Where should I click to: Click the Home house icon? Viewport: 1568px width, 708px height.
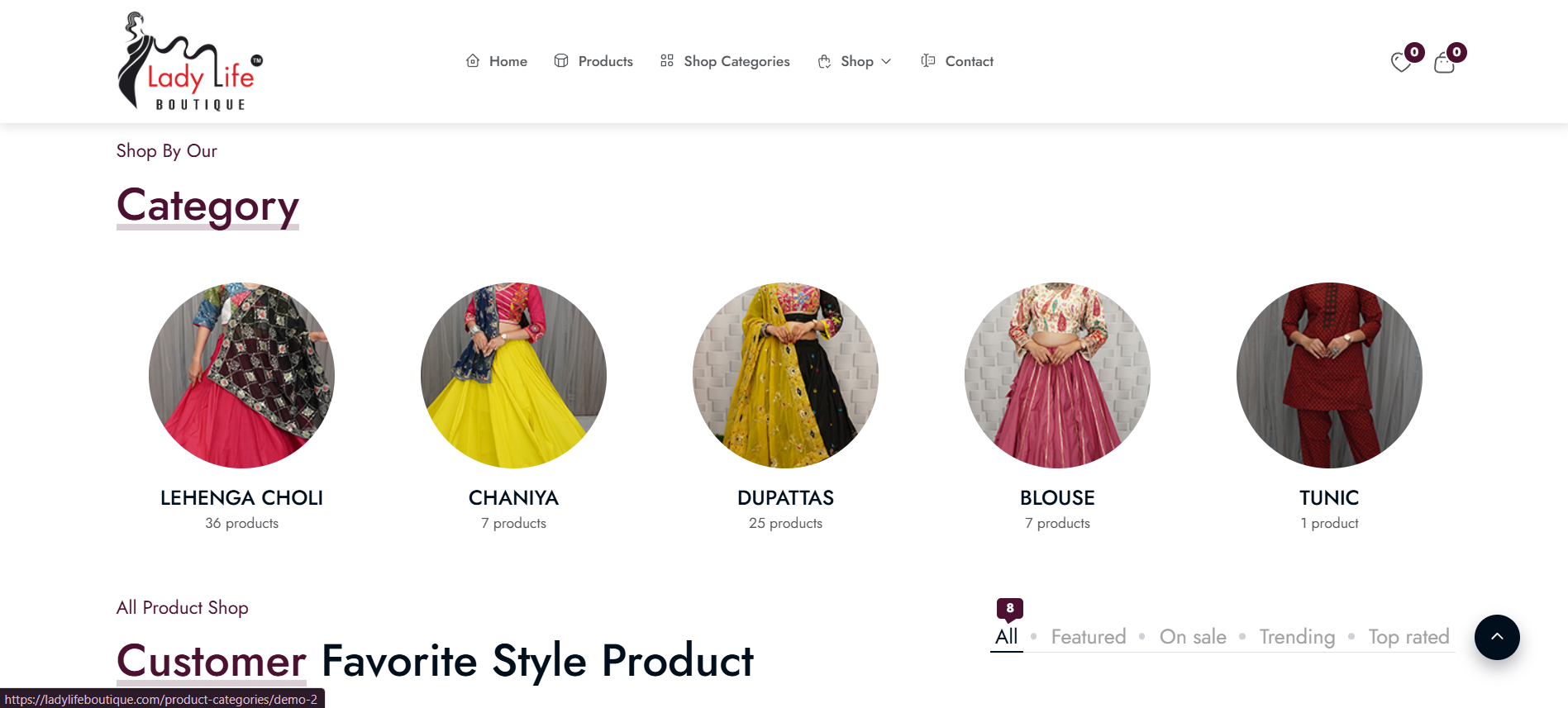click(473, 61)
